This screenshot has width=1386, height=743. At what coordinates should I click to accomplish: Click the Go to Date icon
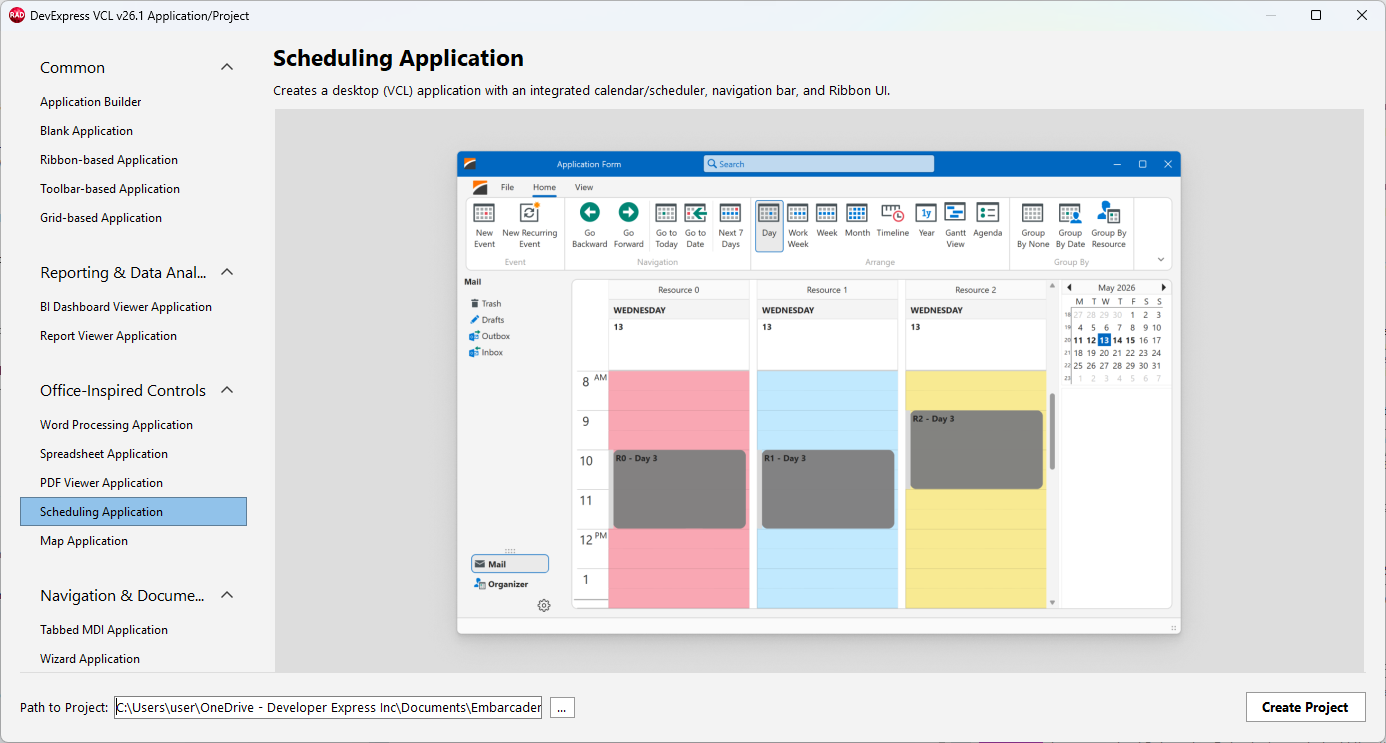[x=695, y=213]
